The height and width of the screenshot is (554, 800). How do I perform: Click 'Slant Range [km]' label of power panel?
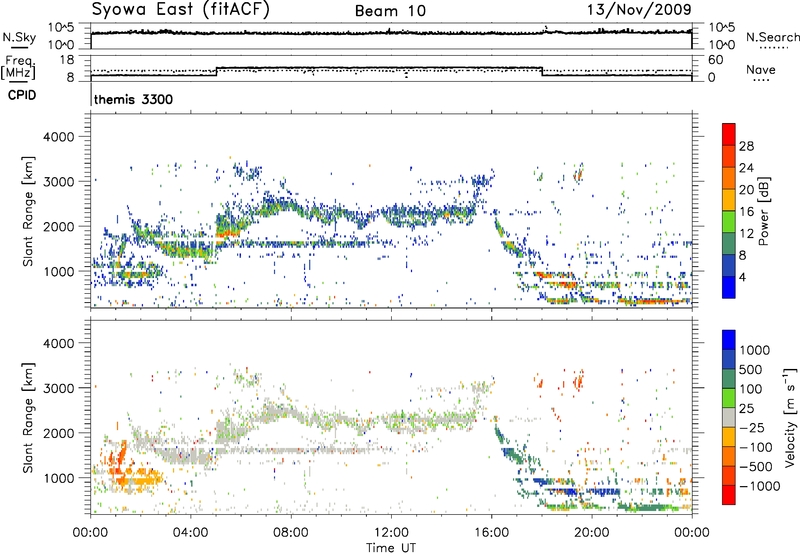pos(28,211)
